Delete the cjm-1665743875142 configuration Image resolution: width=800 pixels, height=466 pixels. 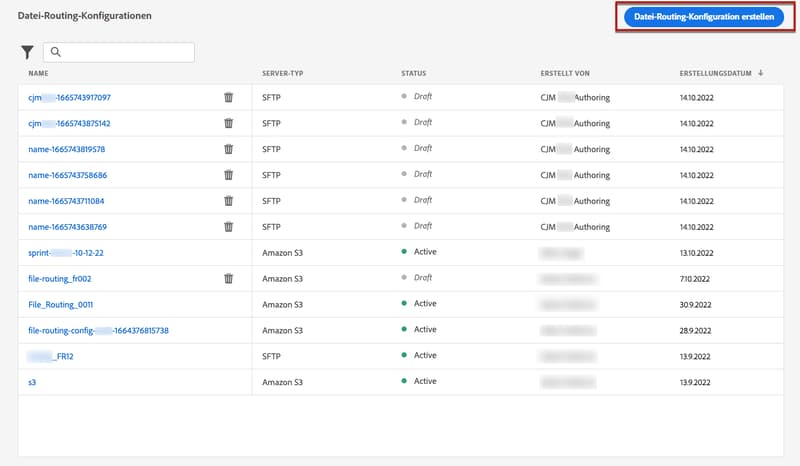pyautogui.click(x=229, y=123)
